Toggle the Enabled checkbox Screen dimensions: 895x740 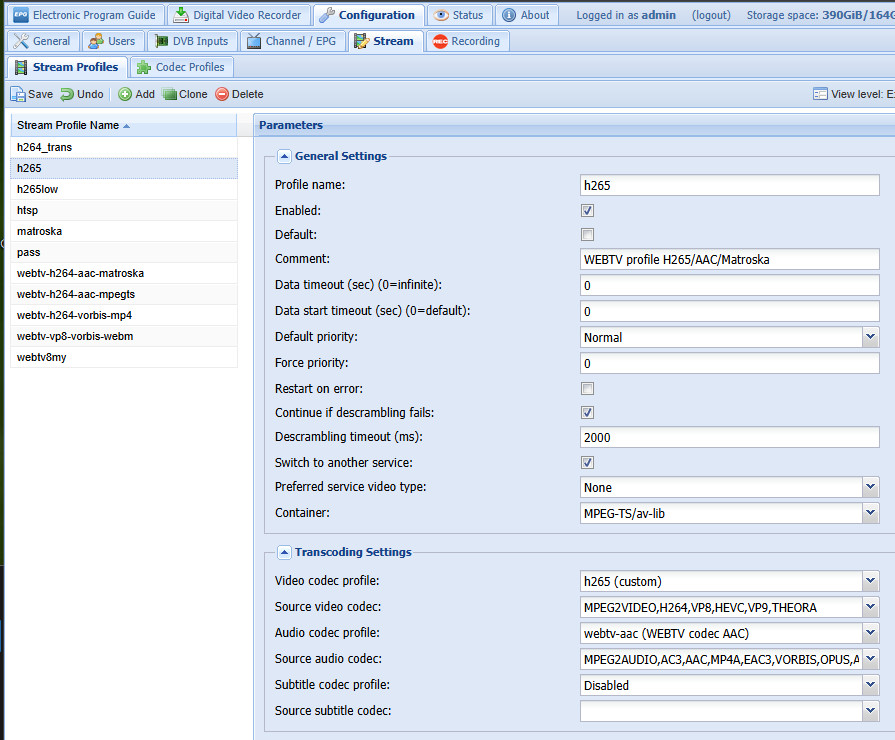pyautogui.click(x=588, y=211)
